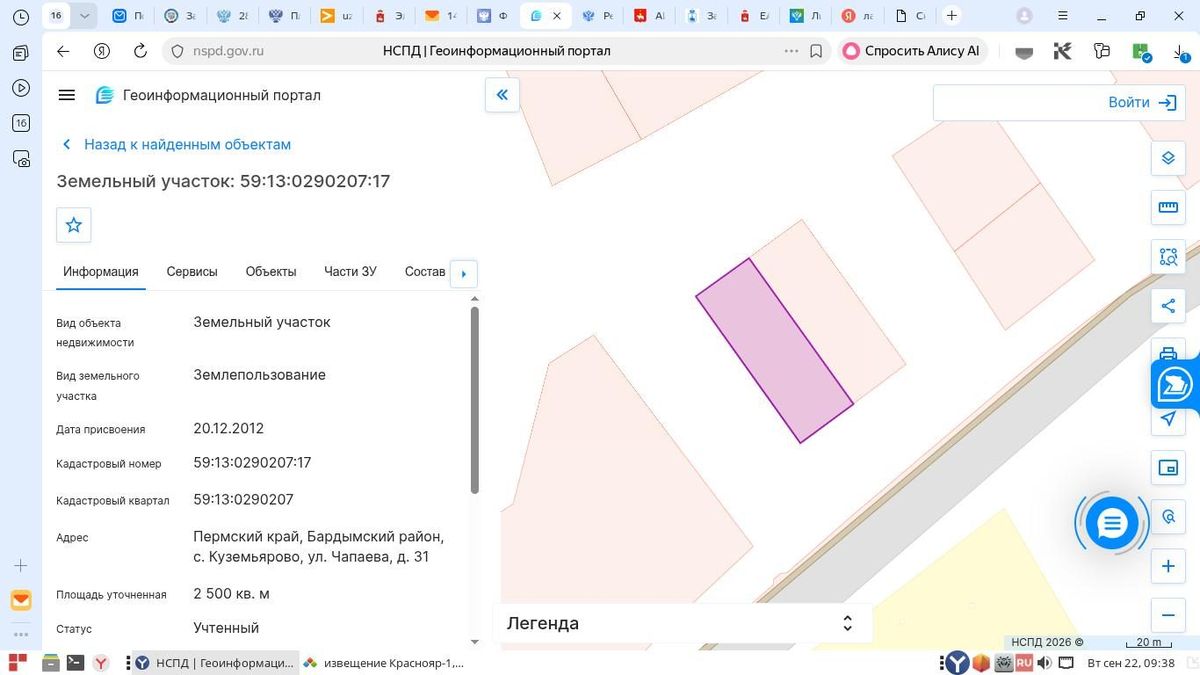Click Назад к найденным объектам link
The width and height of the screenshot is (1200, 675).
coord(177,144)
